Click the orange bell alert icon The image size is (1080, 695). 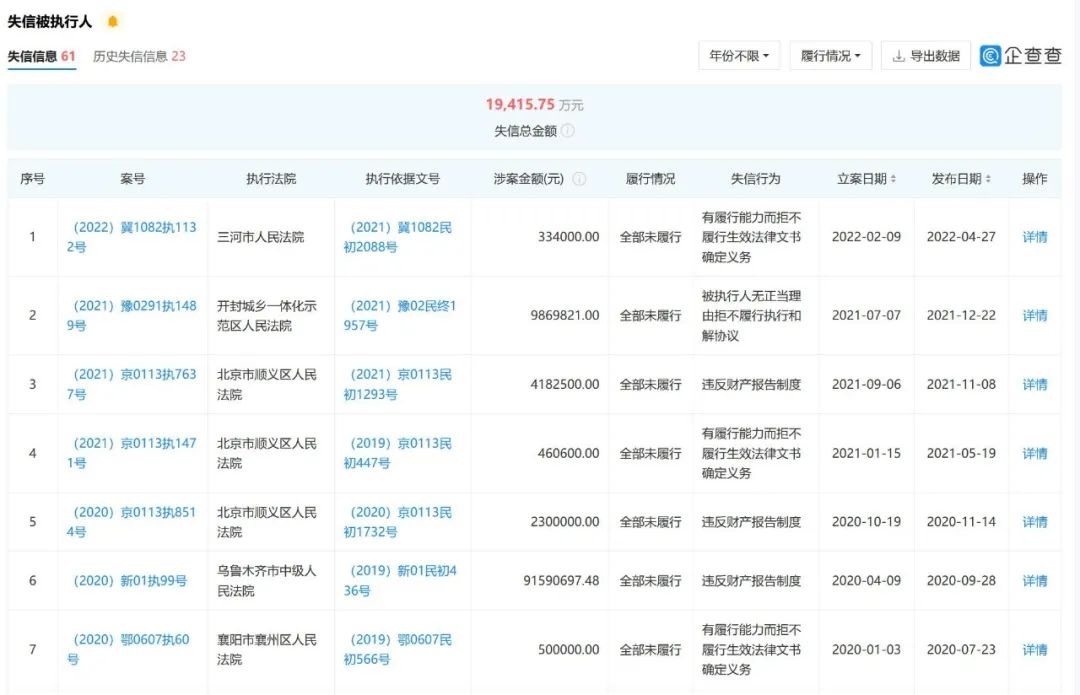[x=113, y=21]
